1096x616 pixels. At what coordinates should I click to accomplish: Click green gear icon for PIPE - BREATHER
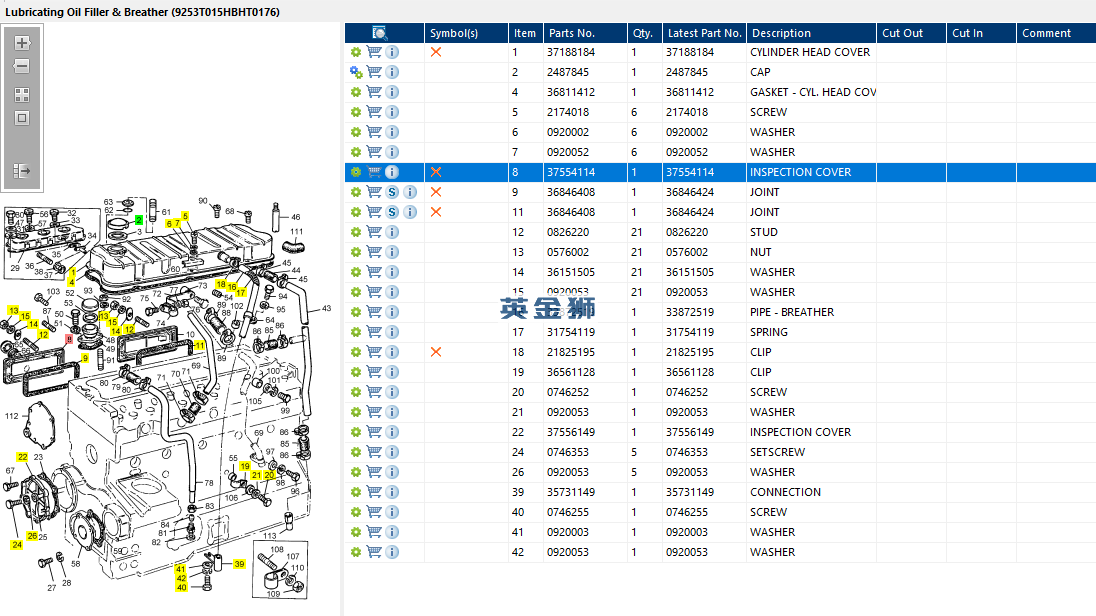click(356, 312)
